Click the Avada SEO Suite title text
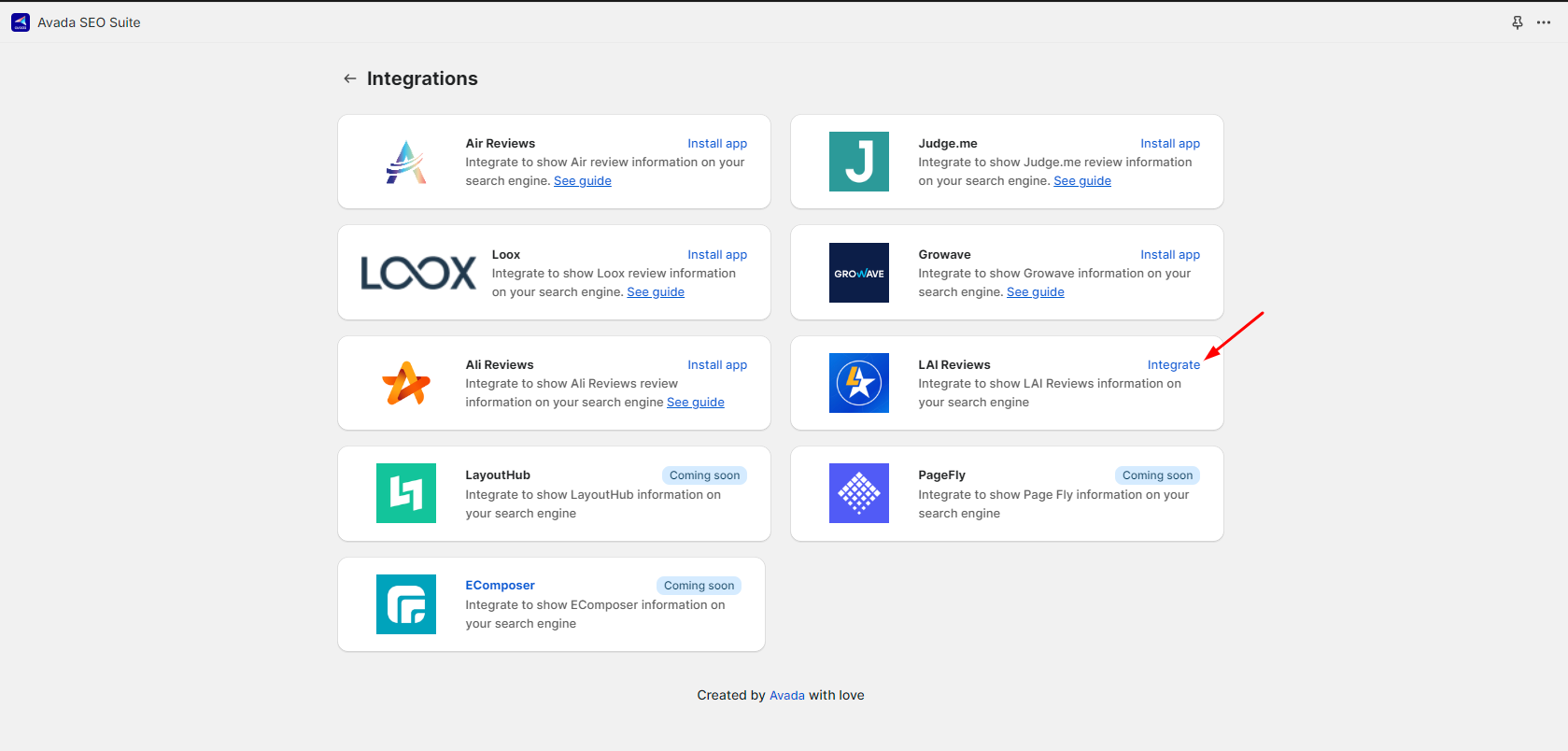The height and width of the screenshot is (751, 1568). [x=89, y=22]
